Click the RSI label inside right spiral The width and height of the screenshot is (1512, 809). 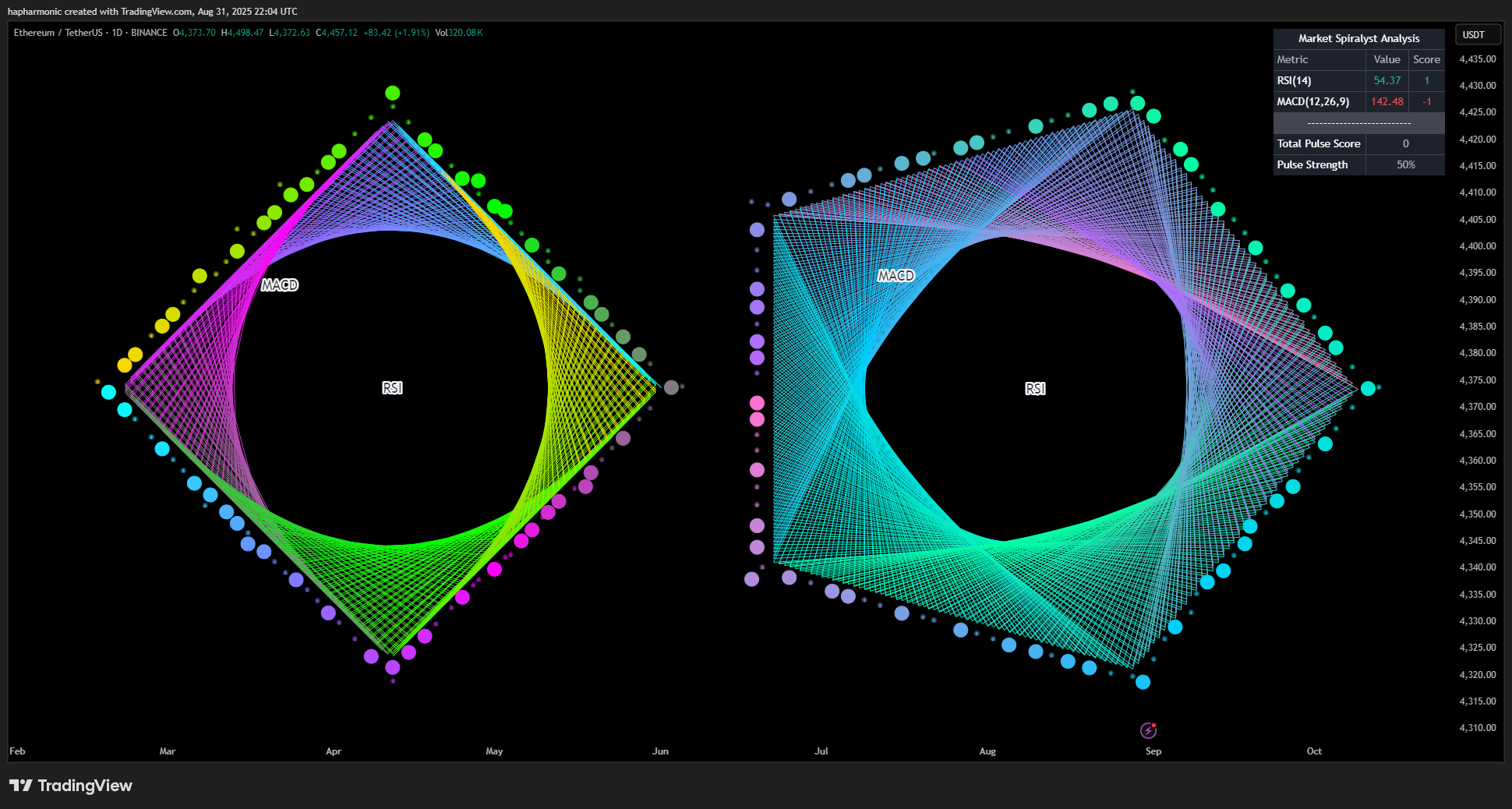(x=1035, y=389)
